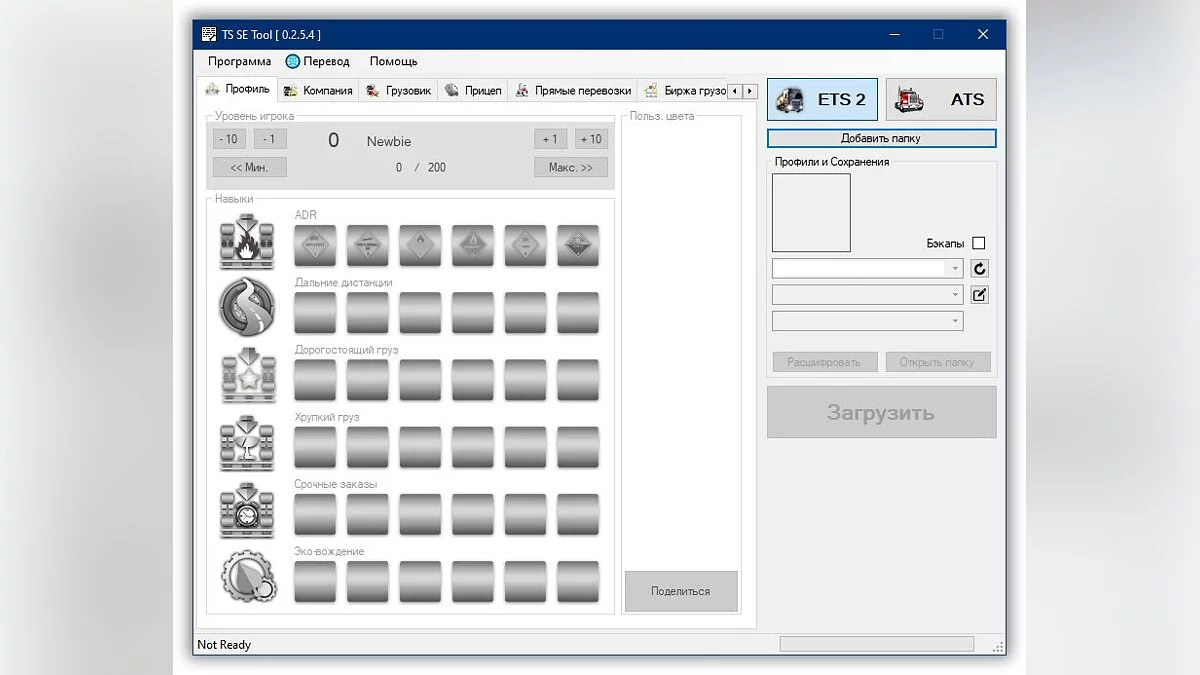Select the ETS 2 game button
This screenshot has width=1200, height=675.
[x=822, y=99]
